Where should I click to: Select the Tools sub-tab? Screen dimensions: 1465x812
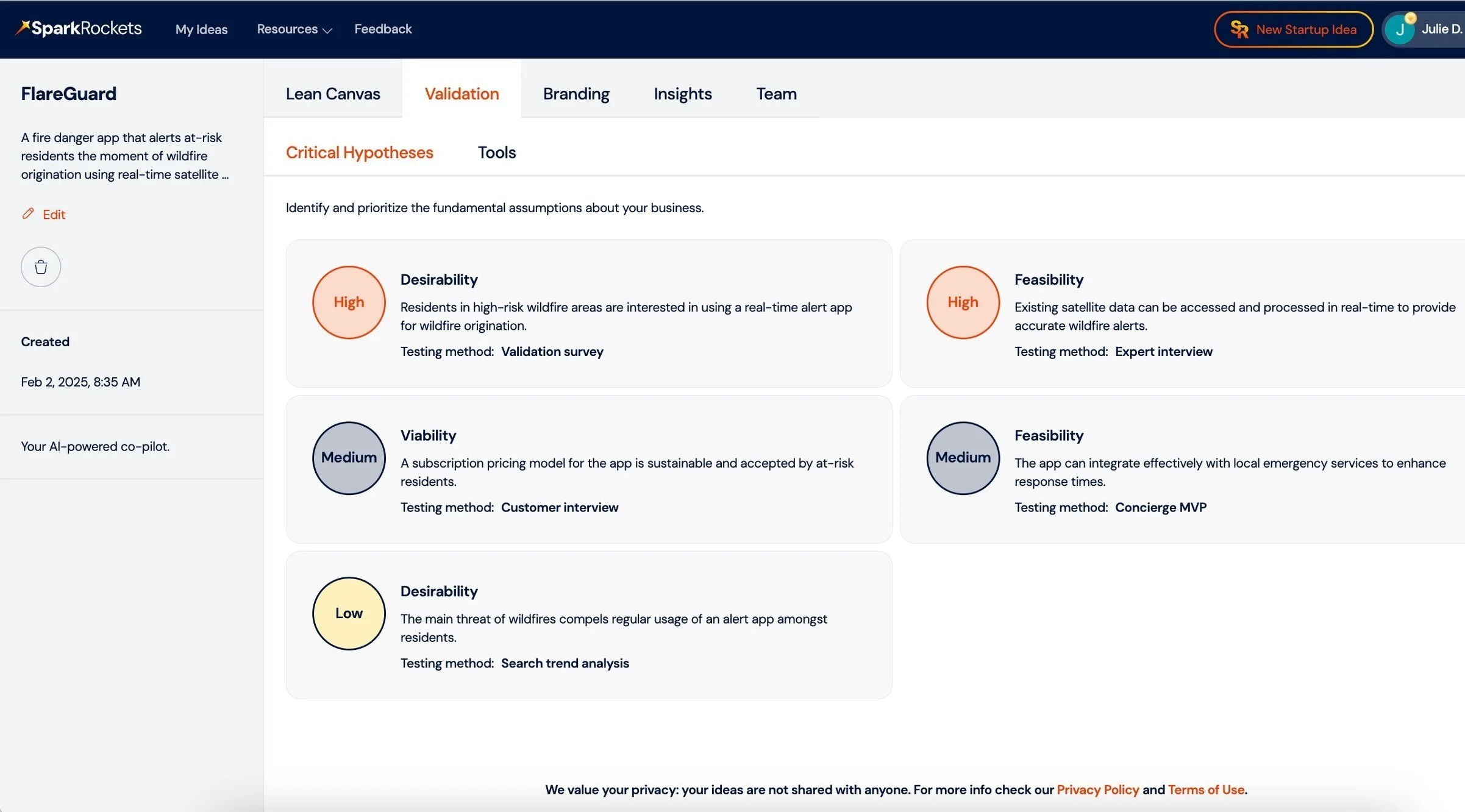[x=496, y=152]
